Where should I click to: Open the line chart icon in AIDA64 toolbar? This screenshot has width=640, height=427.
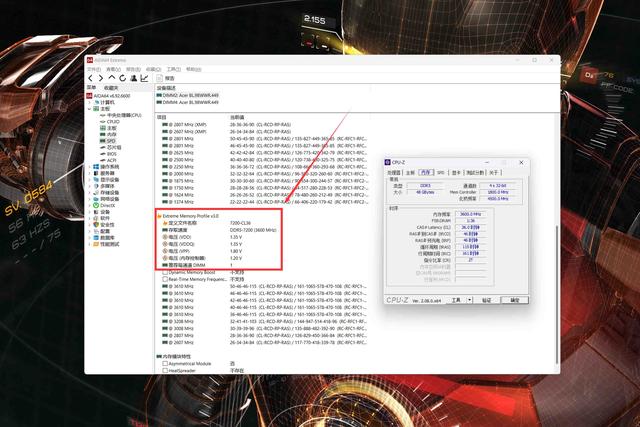point(144,78)
